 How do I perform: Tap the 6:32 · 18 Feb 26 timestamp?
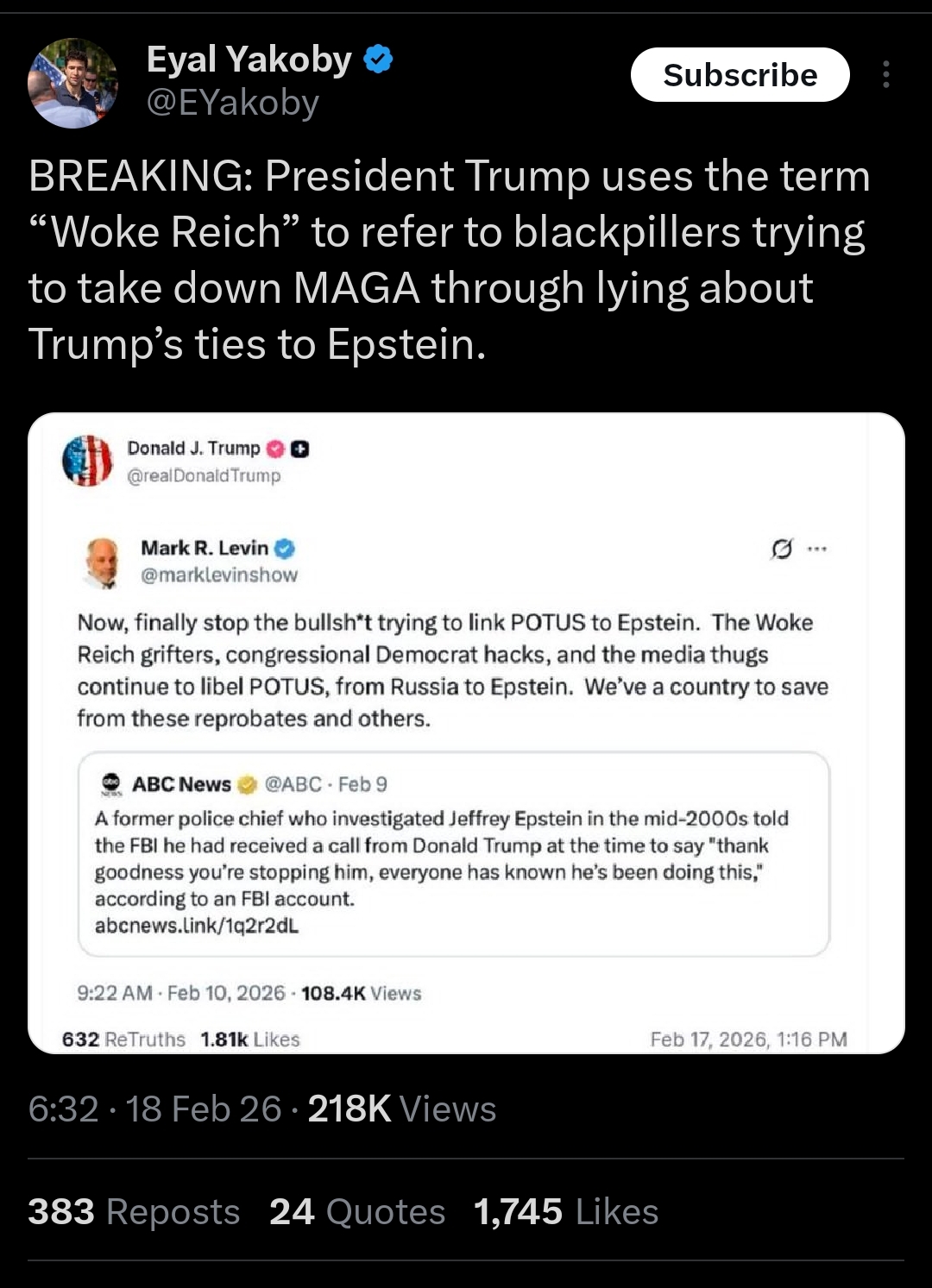pyautogui.click(x=154, y=1109)
